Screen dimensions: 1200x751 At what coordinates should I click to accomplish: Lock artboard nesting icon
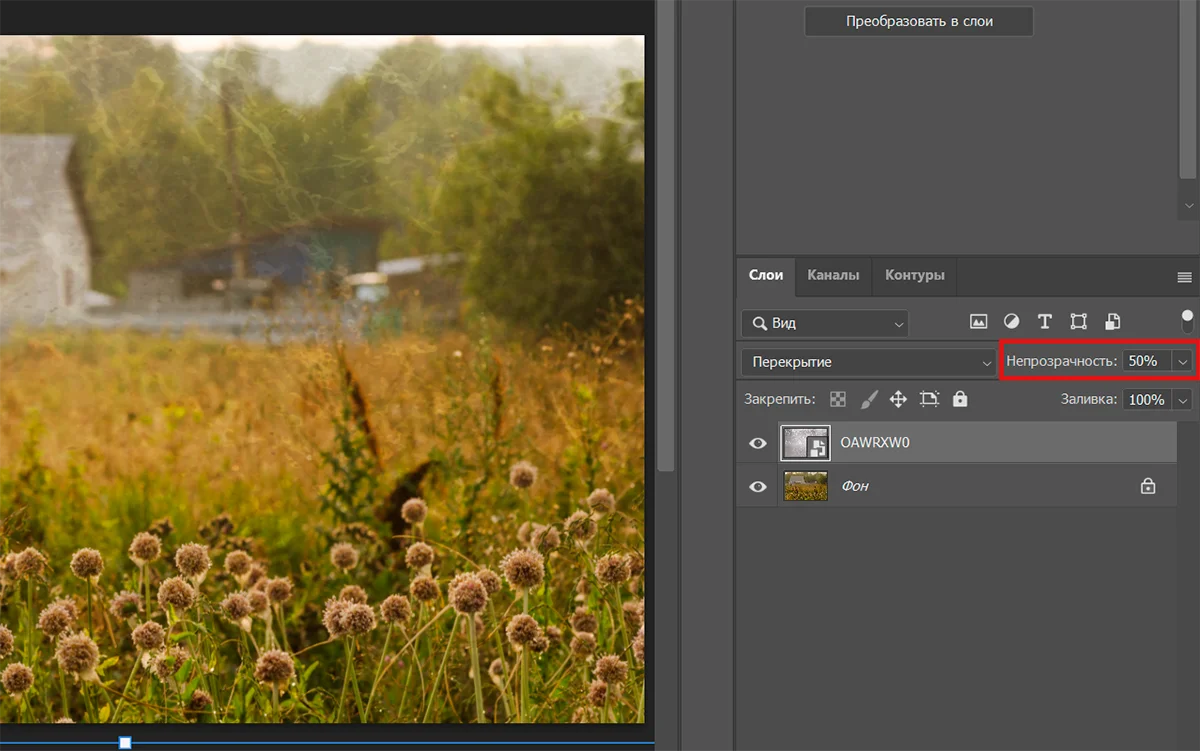point(930,399)
